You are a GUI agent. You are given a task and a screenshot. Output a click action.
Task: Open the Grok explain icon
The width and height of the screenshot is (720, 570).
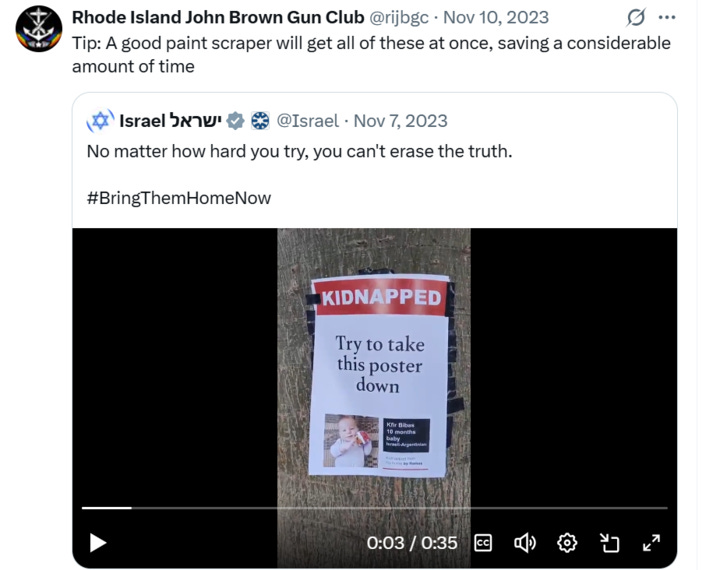tap(636, 17)
